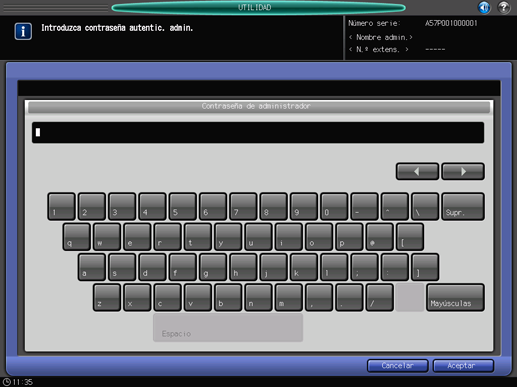Tap the opening bracket [ key
Image resolution: width=517 pixels, height=387 pixels.
pyautogui.click(x=410, y=237)
